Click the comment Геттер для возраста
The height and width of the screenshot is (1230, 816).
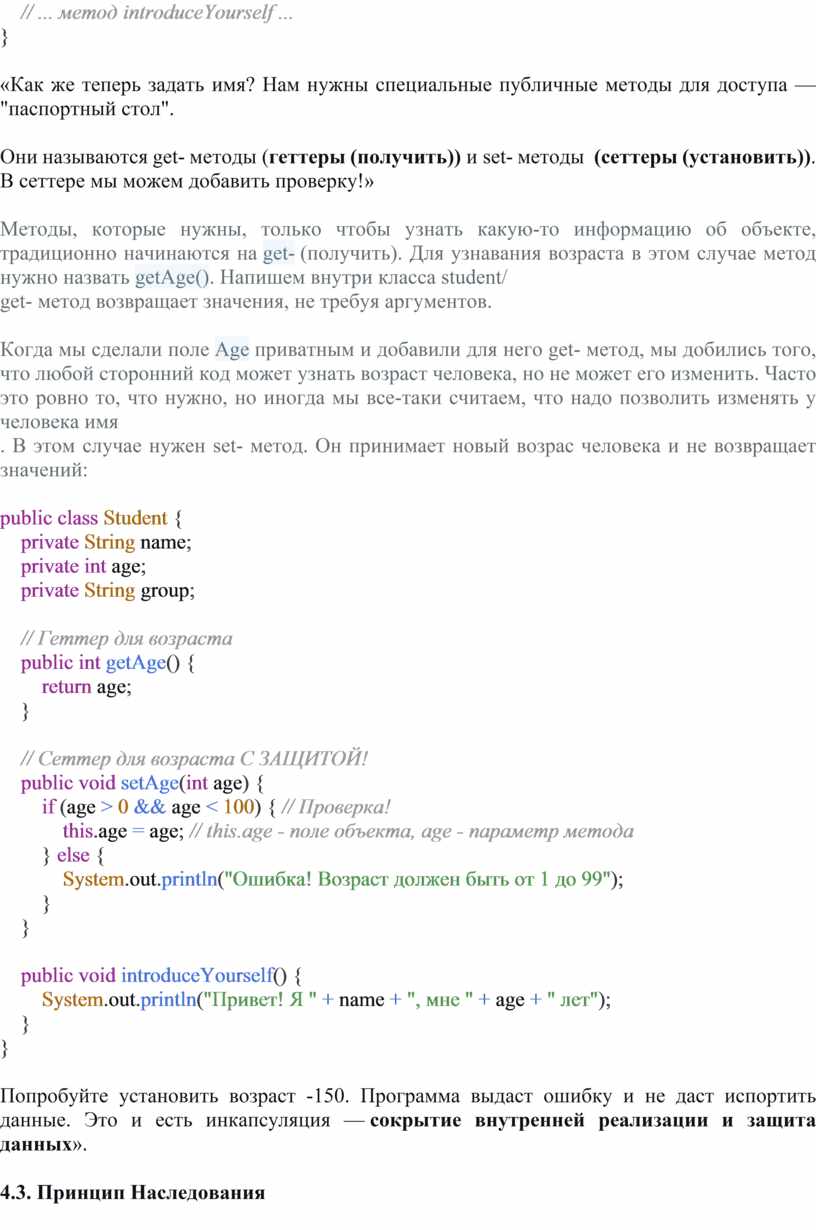pyautogui.click(x=127, y=638)
